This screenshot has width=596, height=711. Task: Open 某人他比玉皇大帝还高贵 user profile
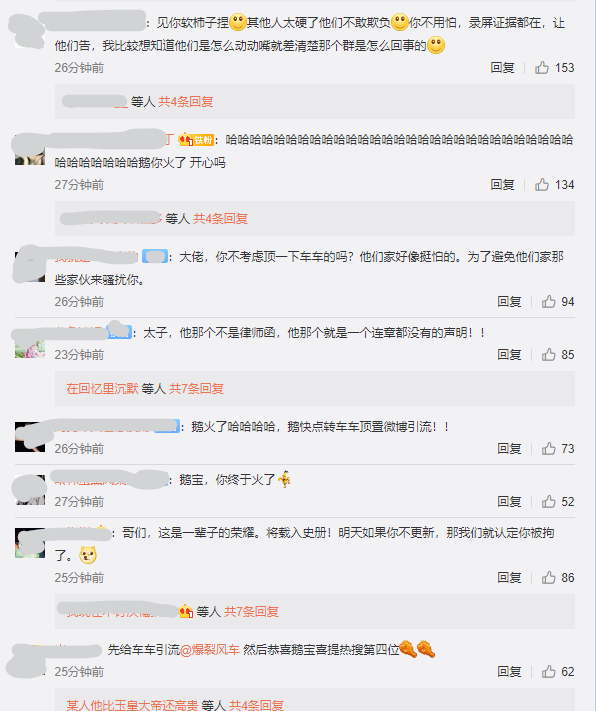(132, 705)
